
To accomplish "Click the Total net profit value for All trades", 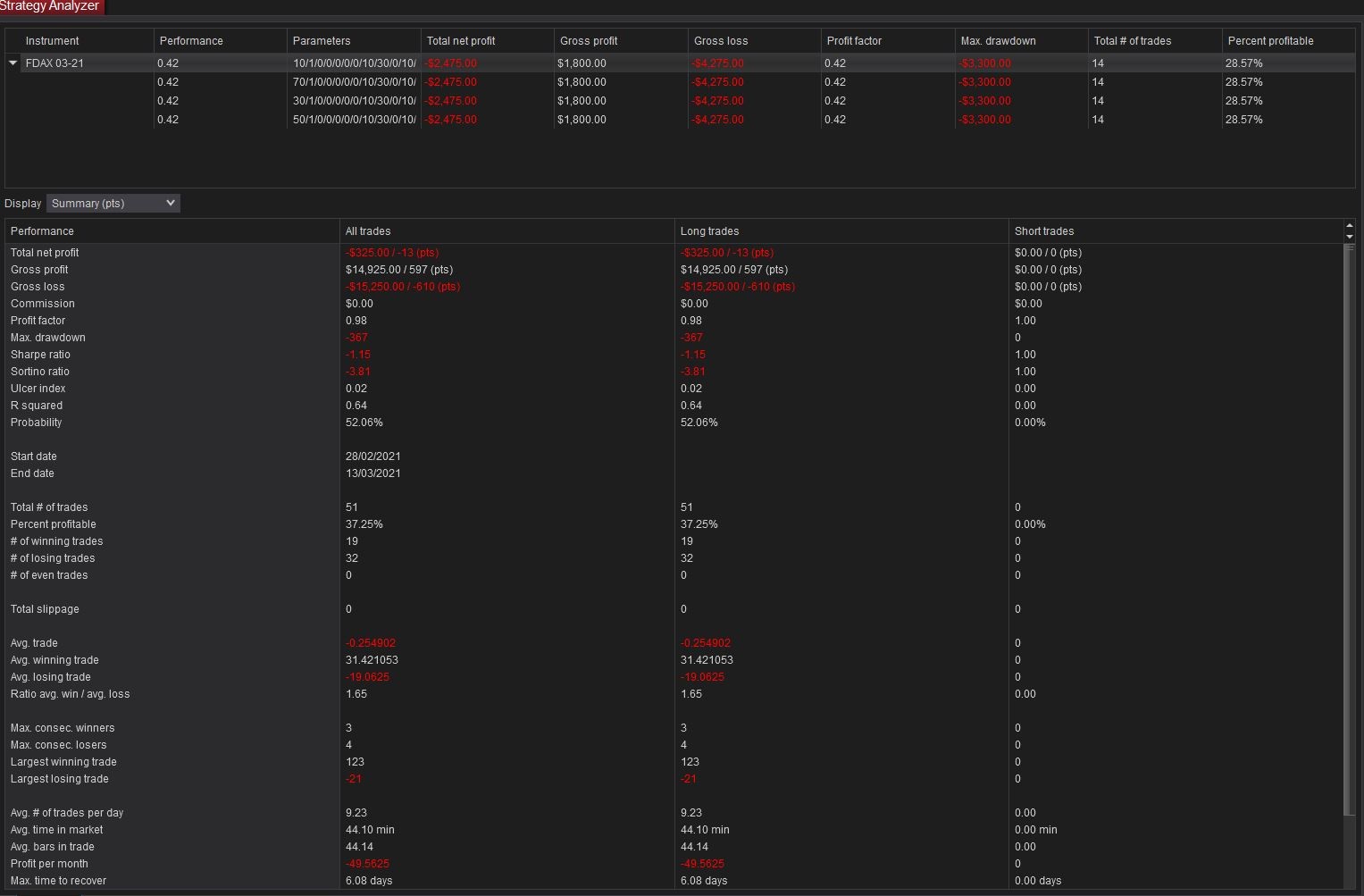I will point(392,253).
